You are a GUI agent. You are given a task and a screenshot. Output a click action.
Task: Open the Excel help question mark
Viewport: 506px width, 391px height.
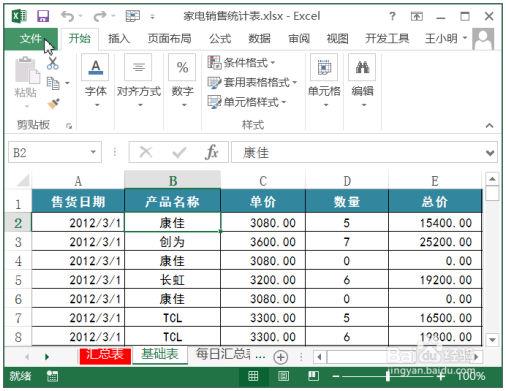pos(392,16)
